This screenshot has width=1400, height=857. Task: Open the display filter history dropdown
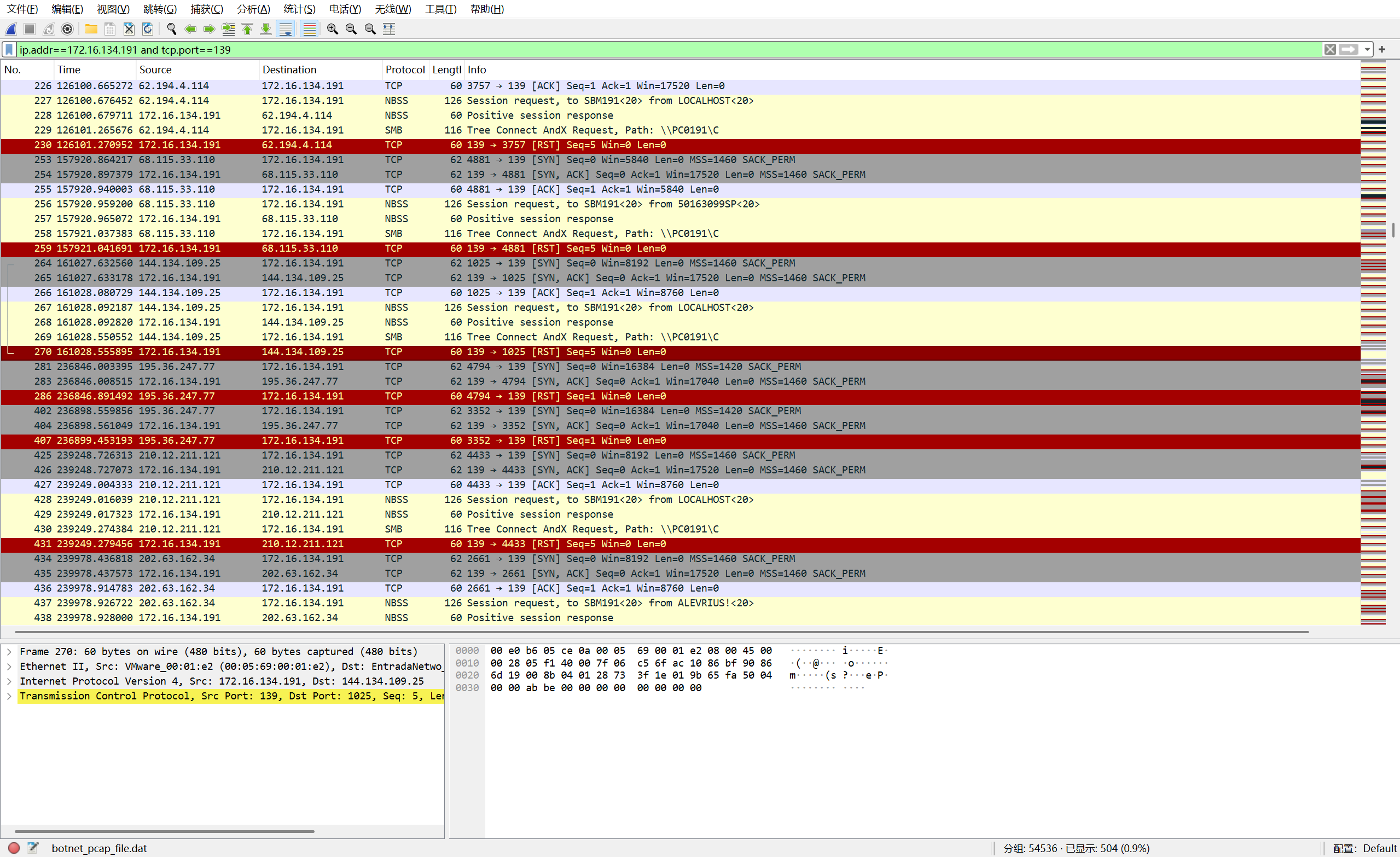click(x=1367, y=50)
